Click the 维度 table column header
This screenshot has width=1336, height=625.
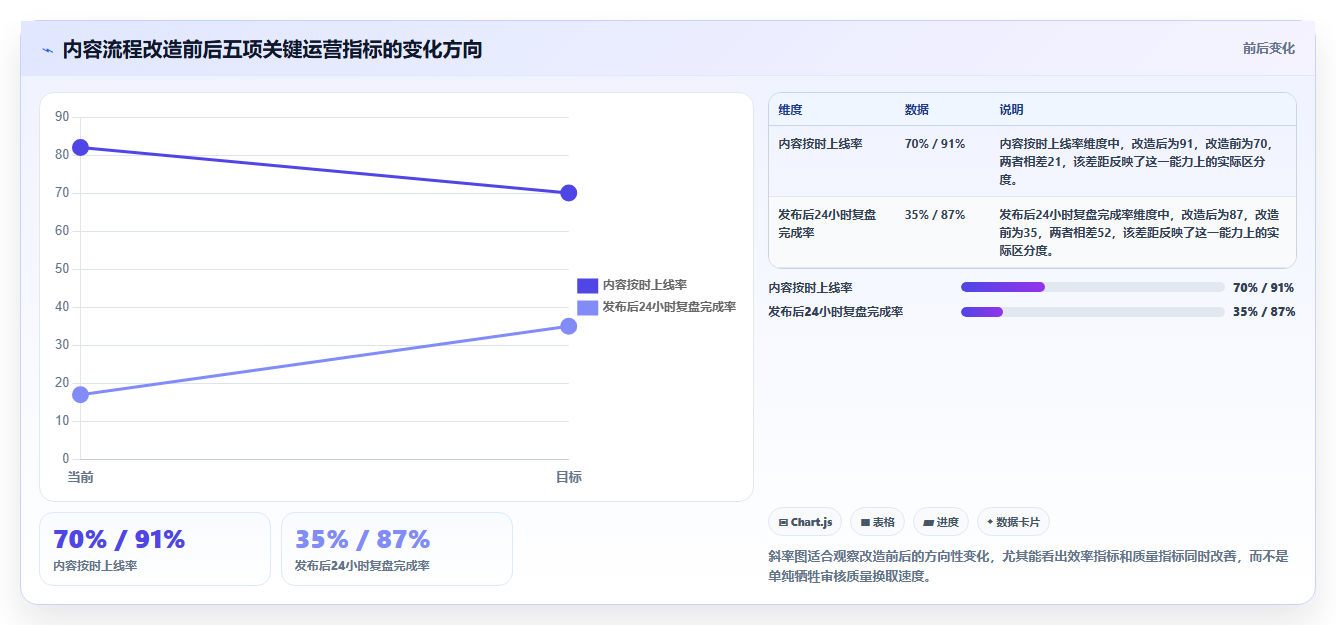[790, 110]
